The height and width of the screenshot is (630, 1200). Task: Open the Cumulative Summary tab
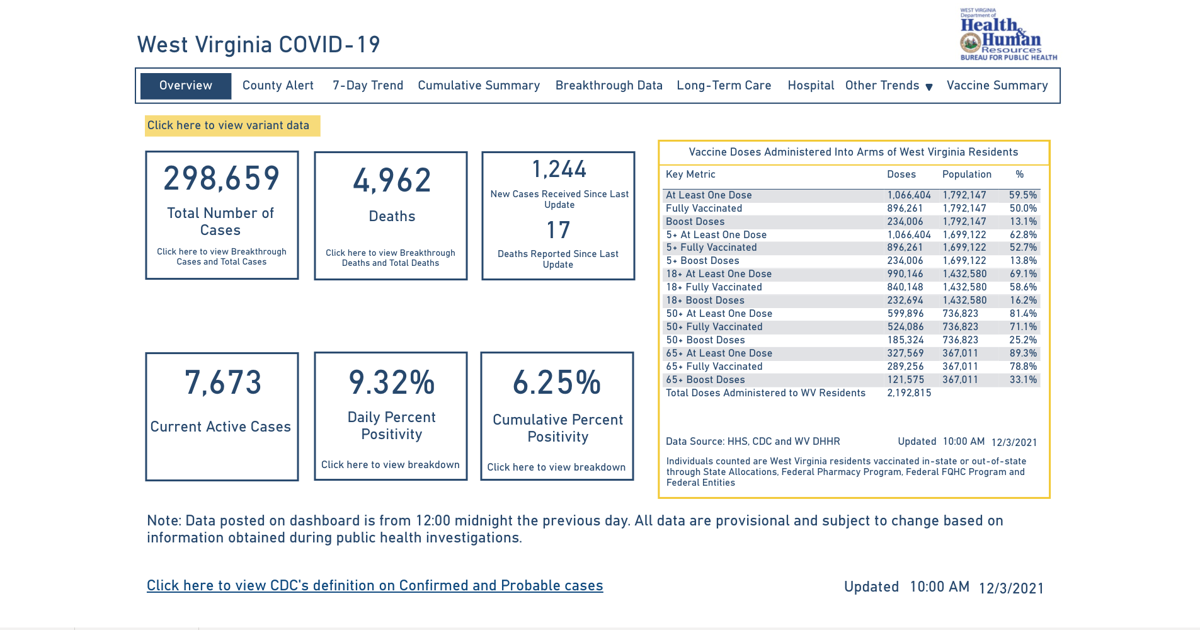(x=479, y=86)
